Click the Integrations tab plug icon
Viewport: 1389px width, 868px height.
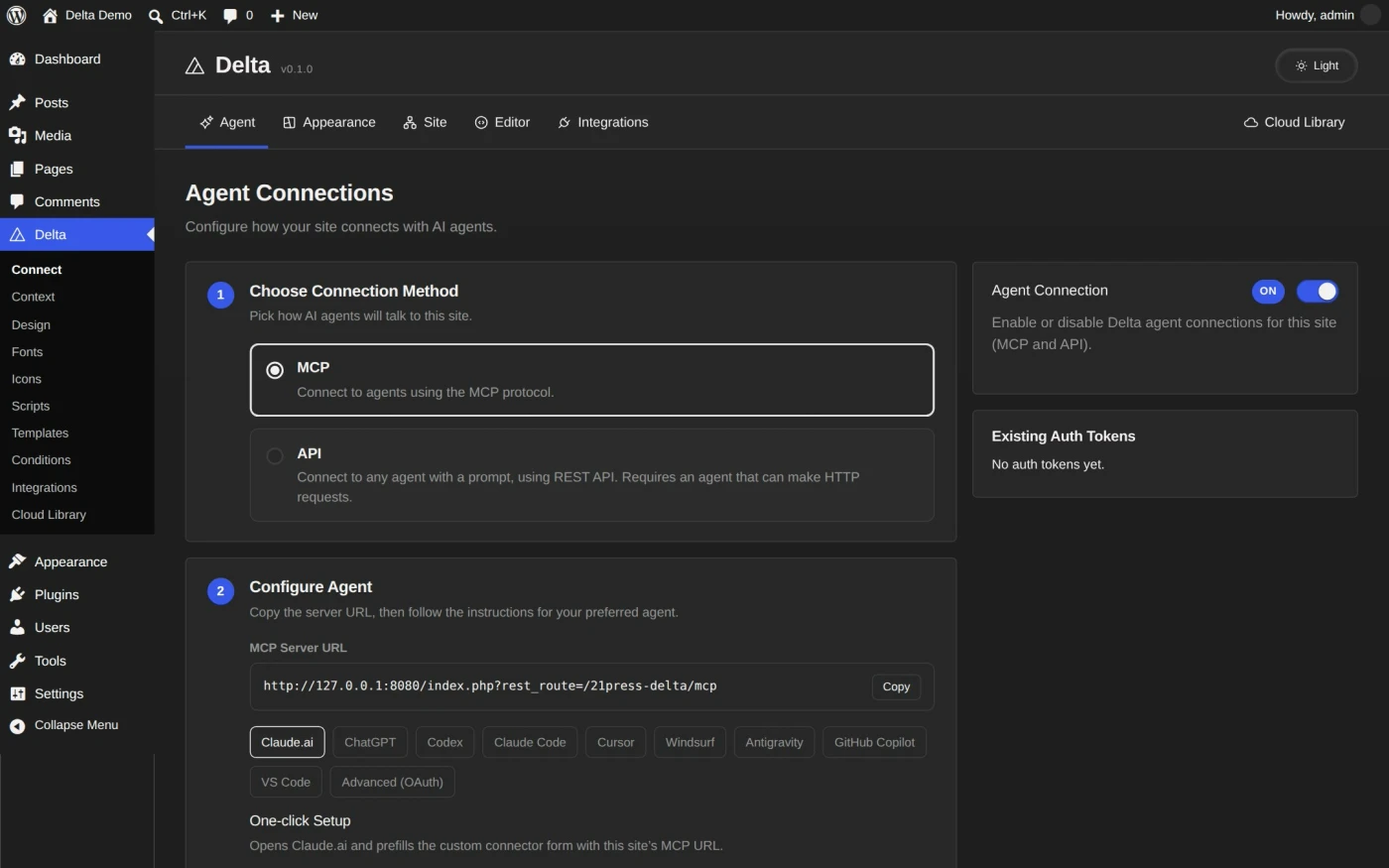(x=565, y=123)
